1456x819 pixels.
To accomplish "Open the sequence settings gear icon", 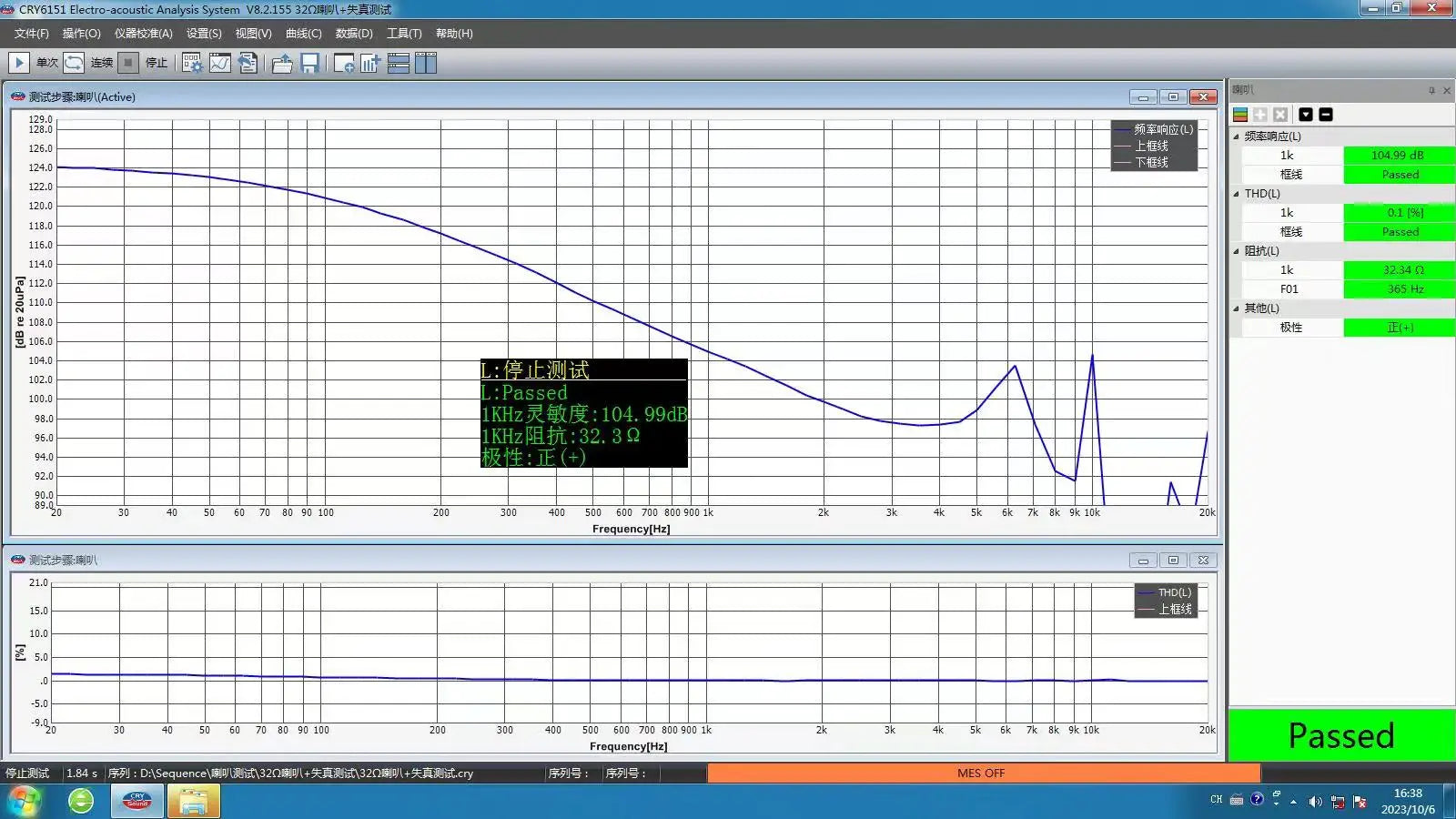I will point(192,63).
